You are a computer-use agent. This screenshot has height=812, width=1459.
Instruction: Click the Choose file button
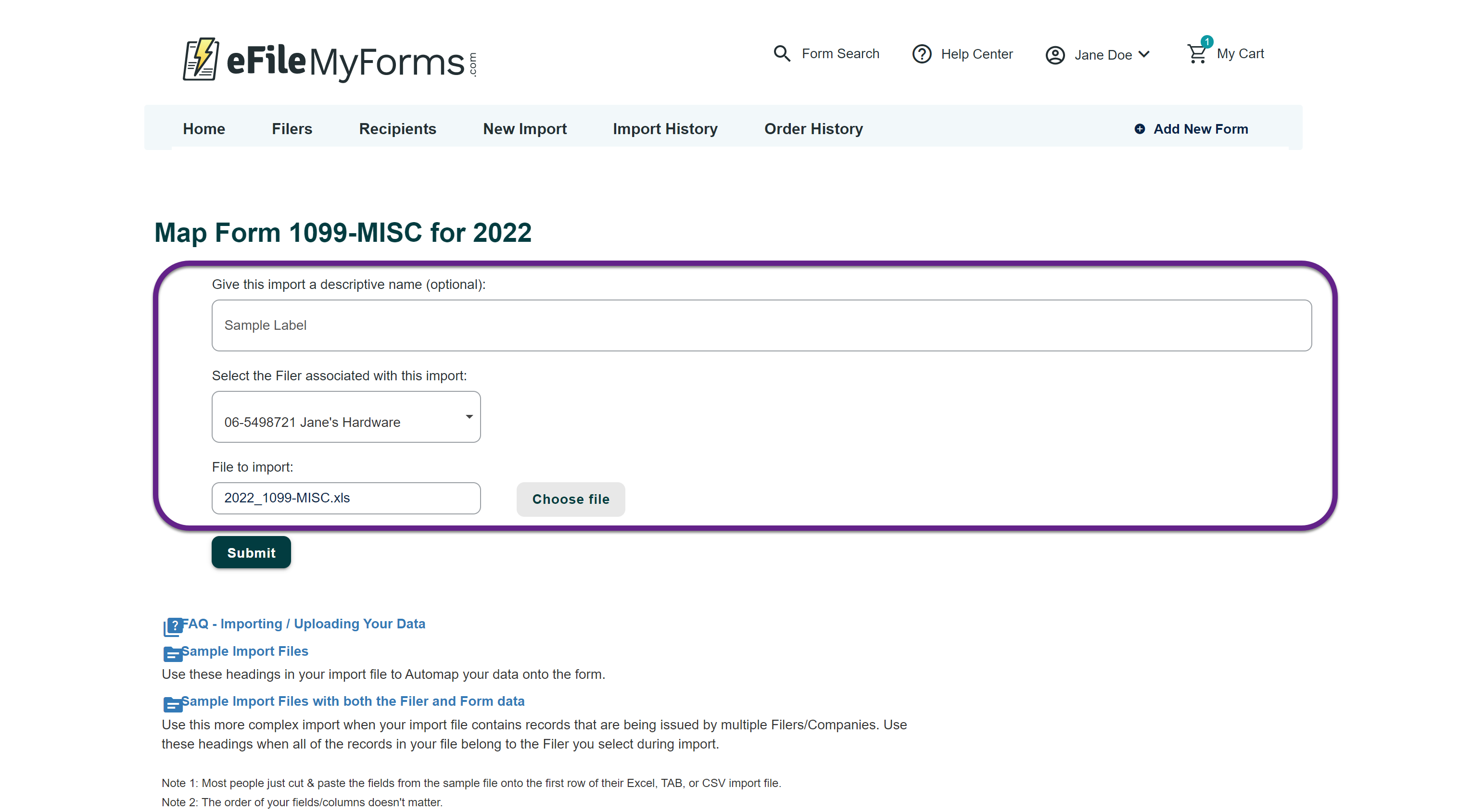click(x=571, y=499)
